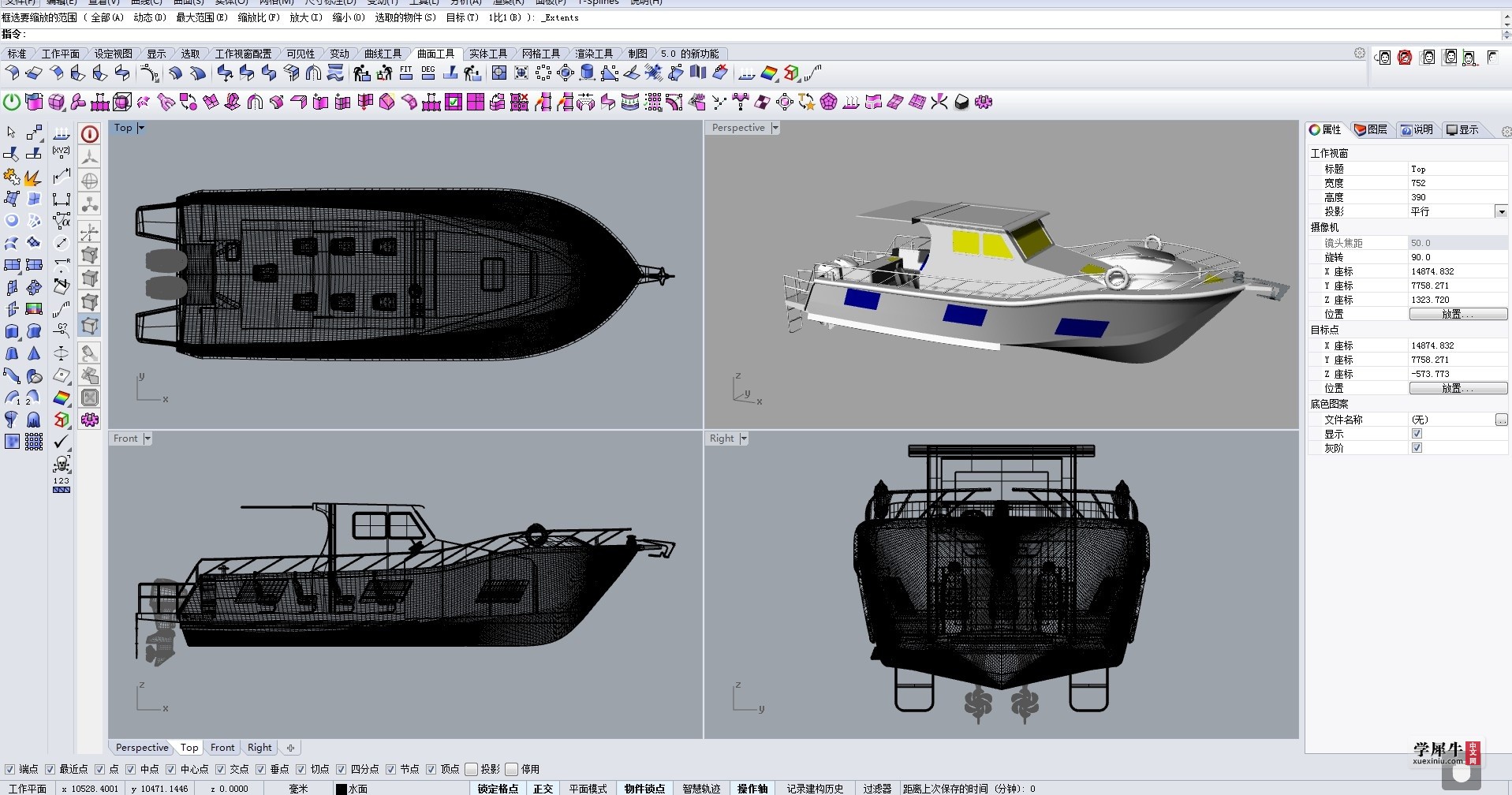The width and height of the screenshot is (1512, 795).
Task: Click the file name browse button
Action: (x=1501, y=420)
